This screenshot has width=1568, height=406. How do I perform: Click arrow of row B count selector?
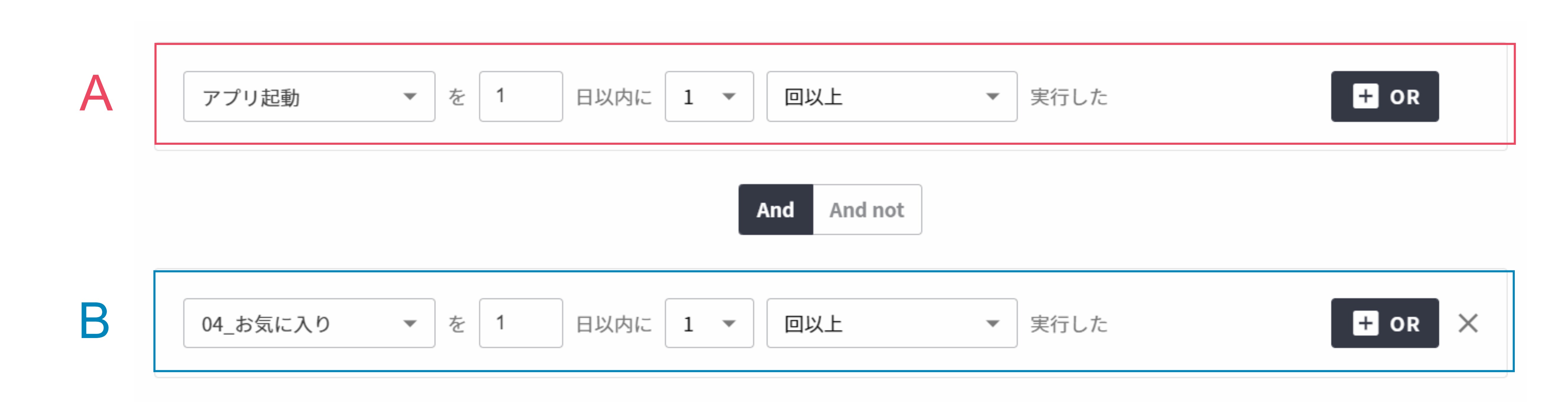pyautogui.click(x=729, y=323)
